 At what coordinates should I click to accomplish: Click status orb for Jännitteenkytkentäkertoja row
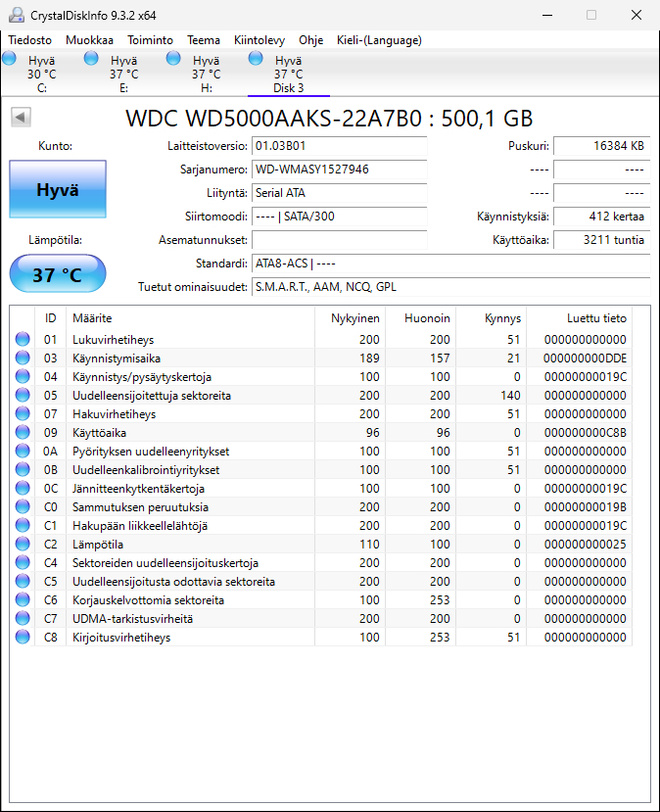point(22,488)
